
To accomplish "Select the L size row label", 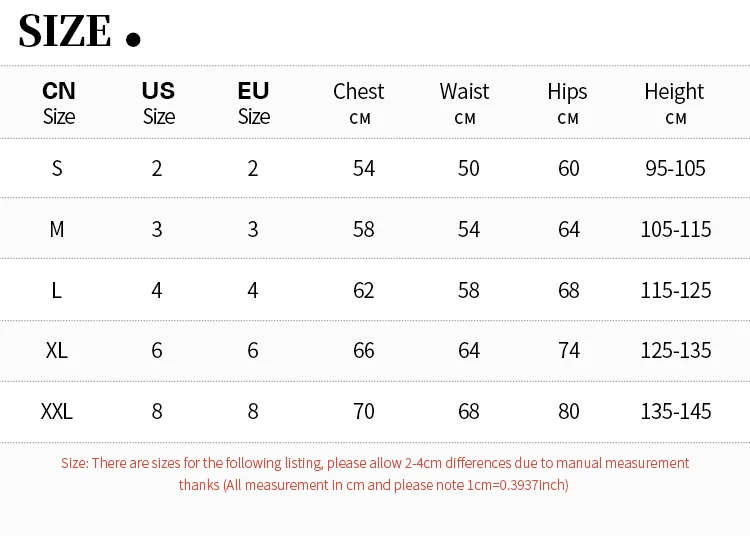I will coord(56,290).
